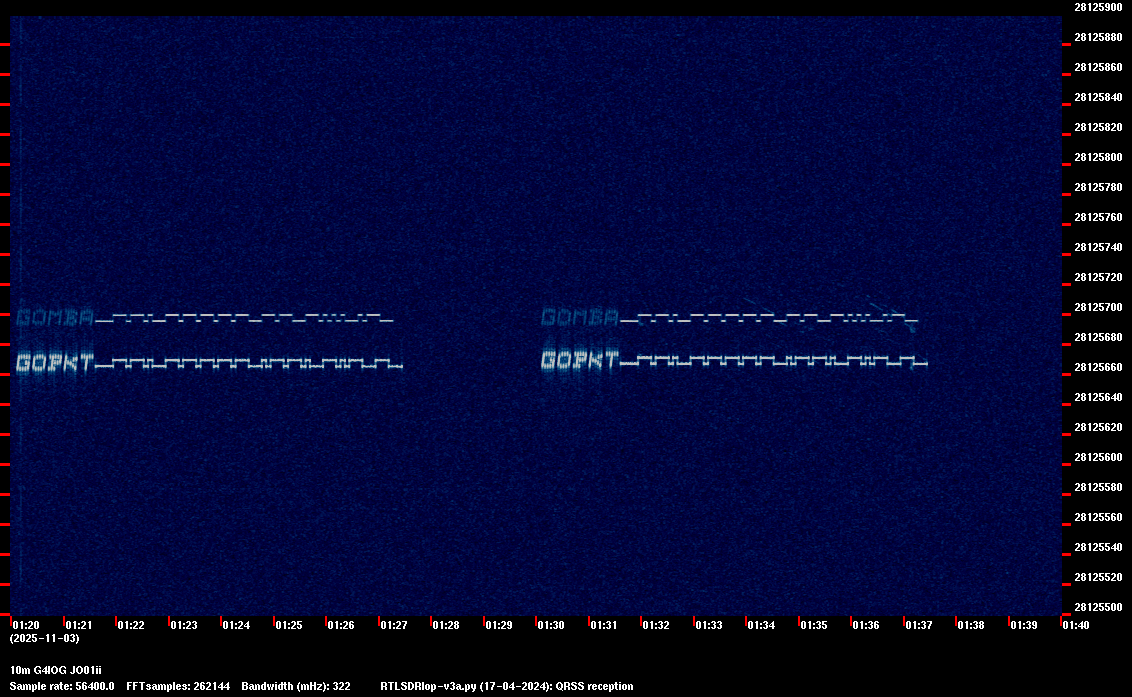
Task: Click the RTLSDRlop-v3a.py QRSS reception text
Action: [507, 686]
